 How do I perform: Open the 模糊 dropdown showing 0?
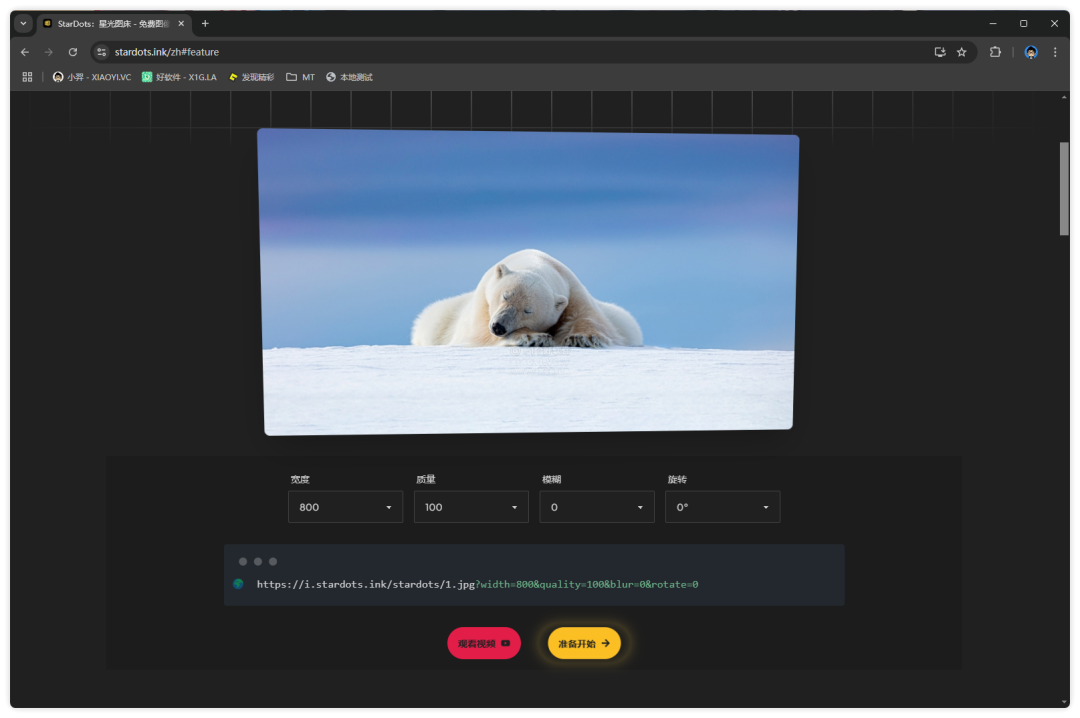tap(597, 507)
